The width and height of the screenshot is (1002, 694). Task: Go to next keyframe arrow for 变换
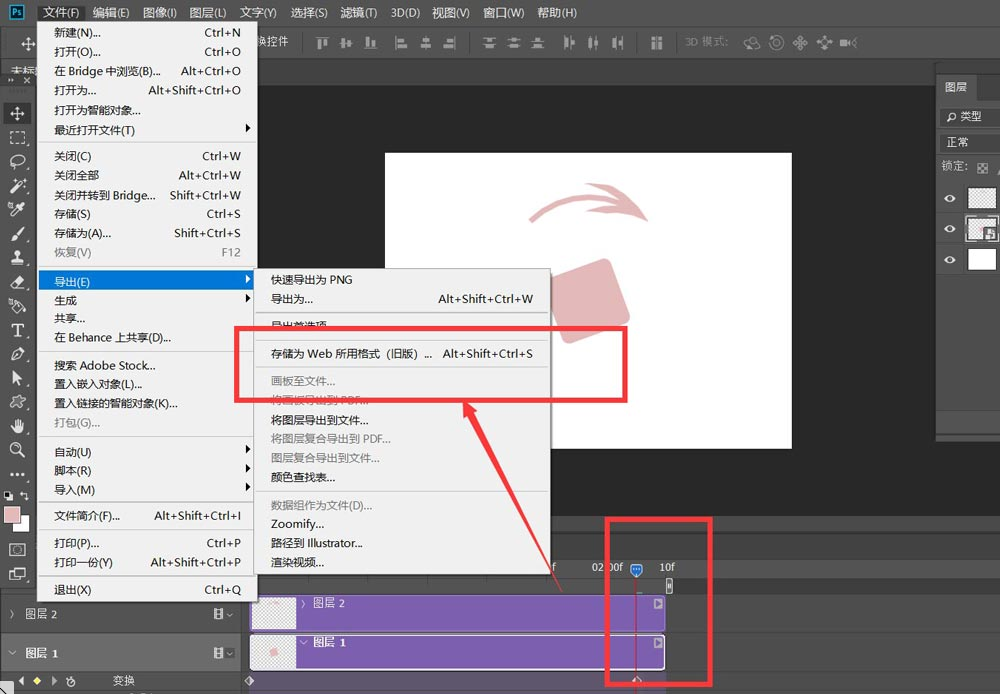[54, 681]
